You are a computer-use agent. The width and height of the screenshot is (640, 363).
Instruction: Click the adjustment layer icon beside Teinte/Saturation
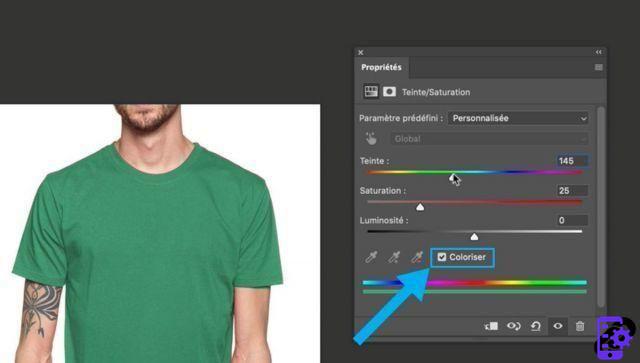[x=371, y=91]
